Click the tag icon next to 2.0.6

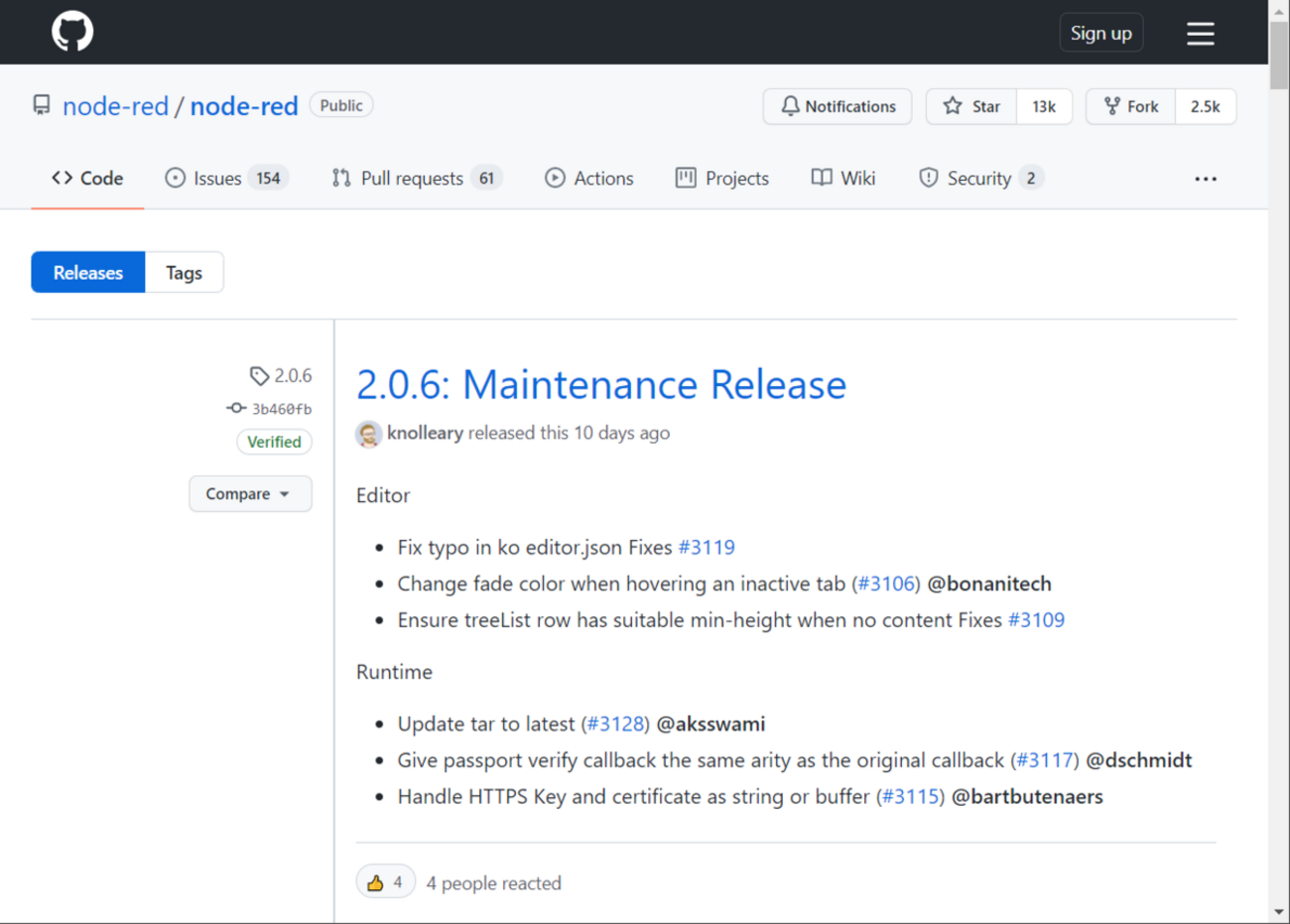259,376
